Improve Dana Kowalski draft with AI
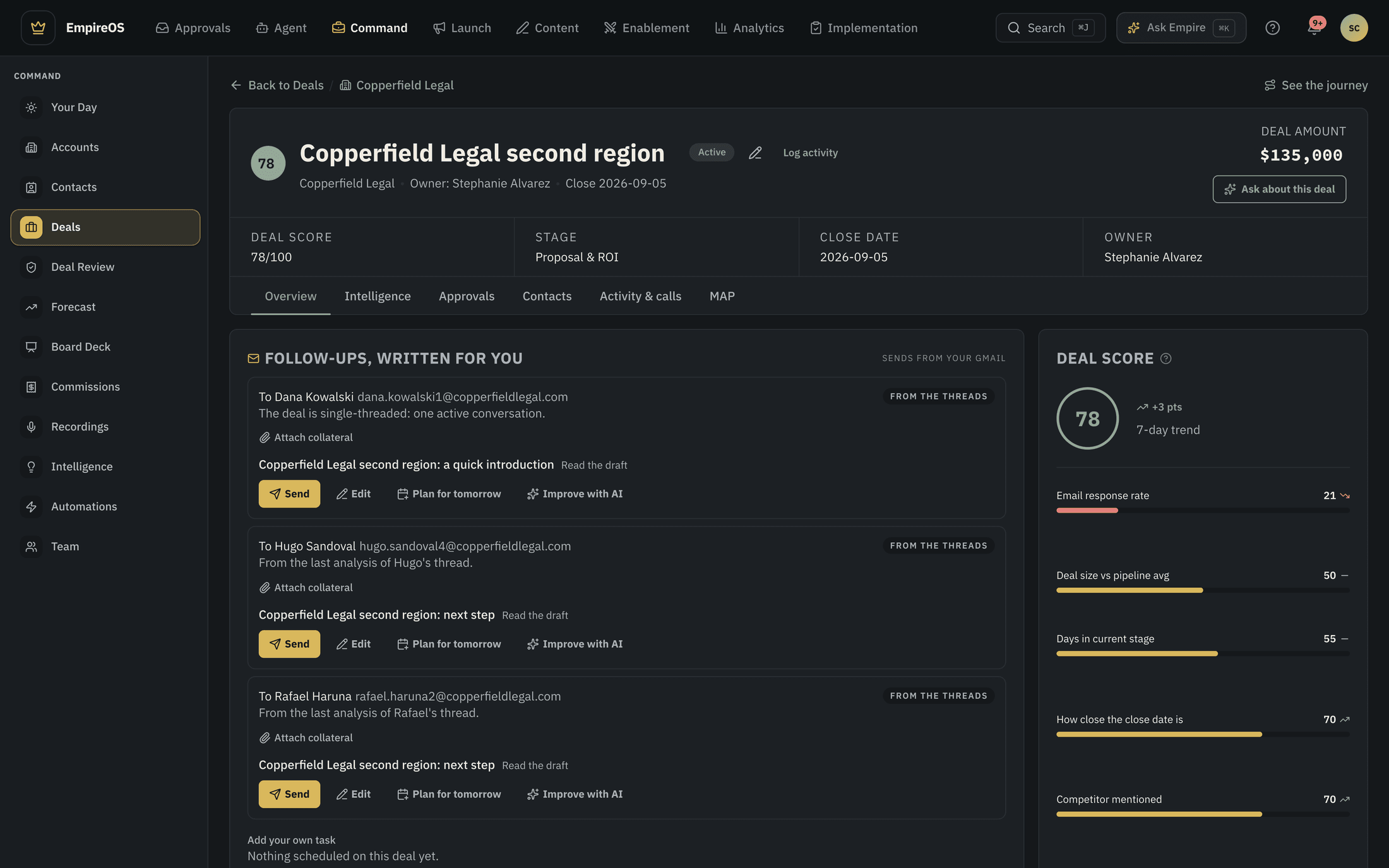The width and height of the screenshot is (1389, 868). pyautogui.click(x=575, y=494)
